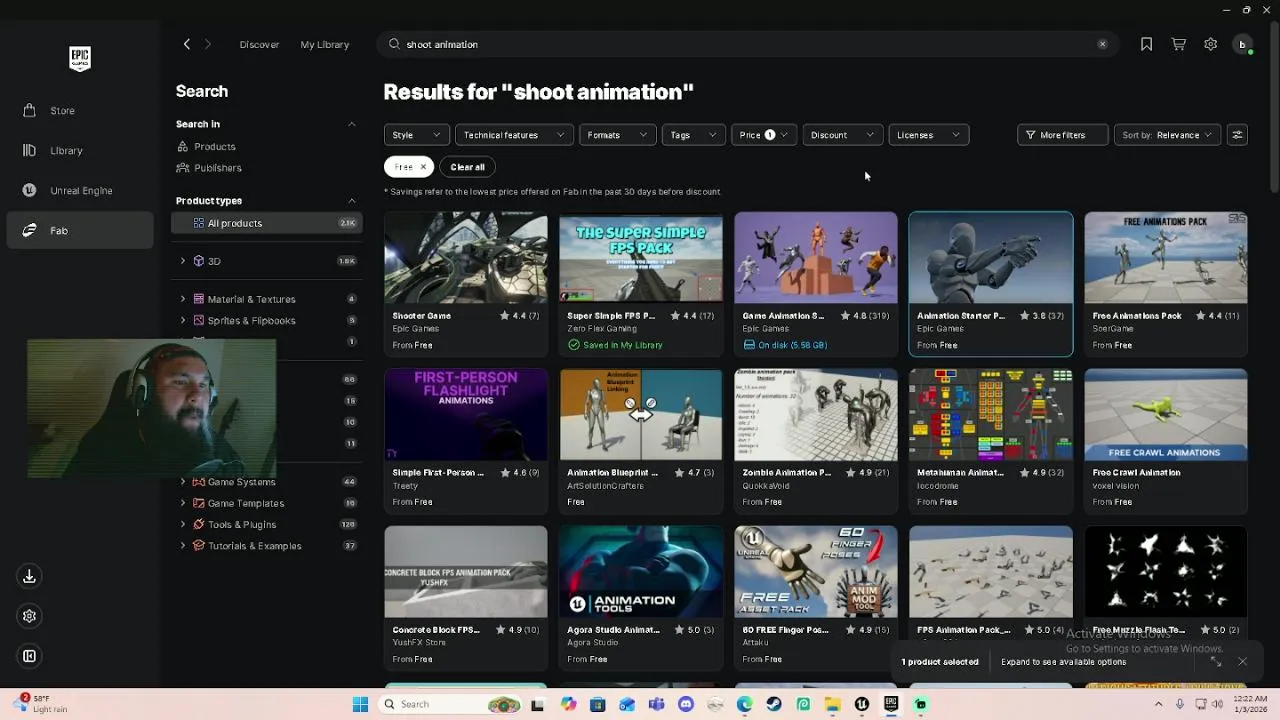This screenshot has width=1280, height=720.
Task: Open the Tags filter dropdown
Action: tap(693, 135)
